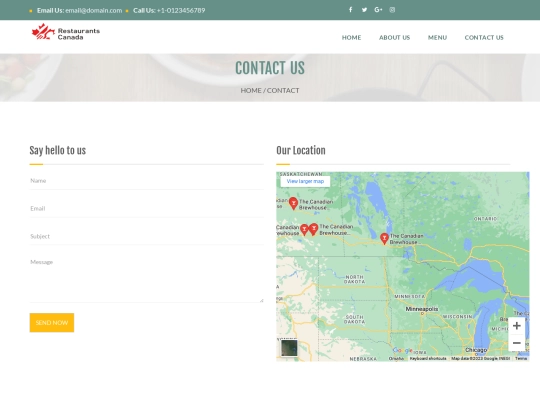Click the South Dakota map label
Image resolution: width=540 pixels, height=405 pixels.
pyautogui.click(x=354, y=319)
